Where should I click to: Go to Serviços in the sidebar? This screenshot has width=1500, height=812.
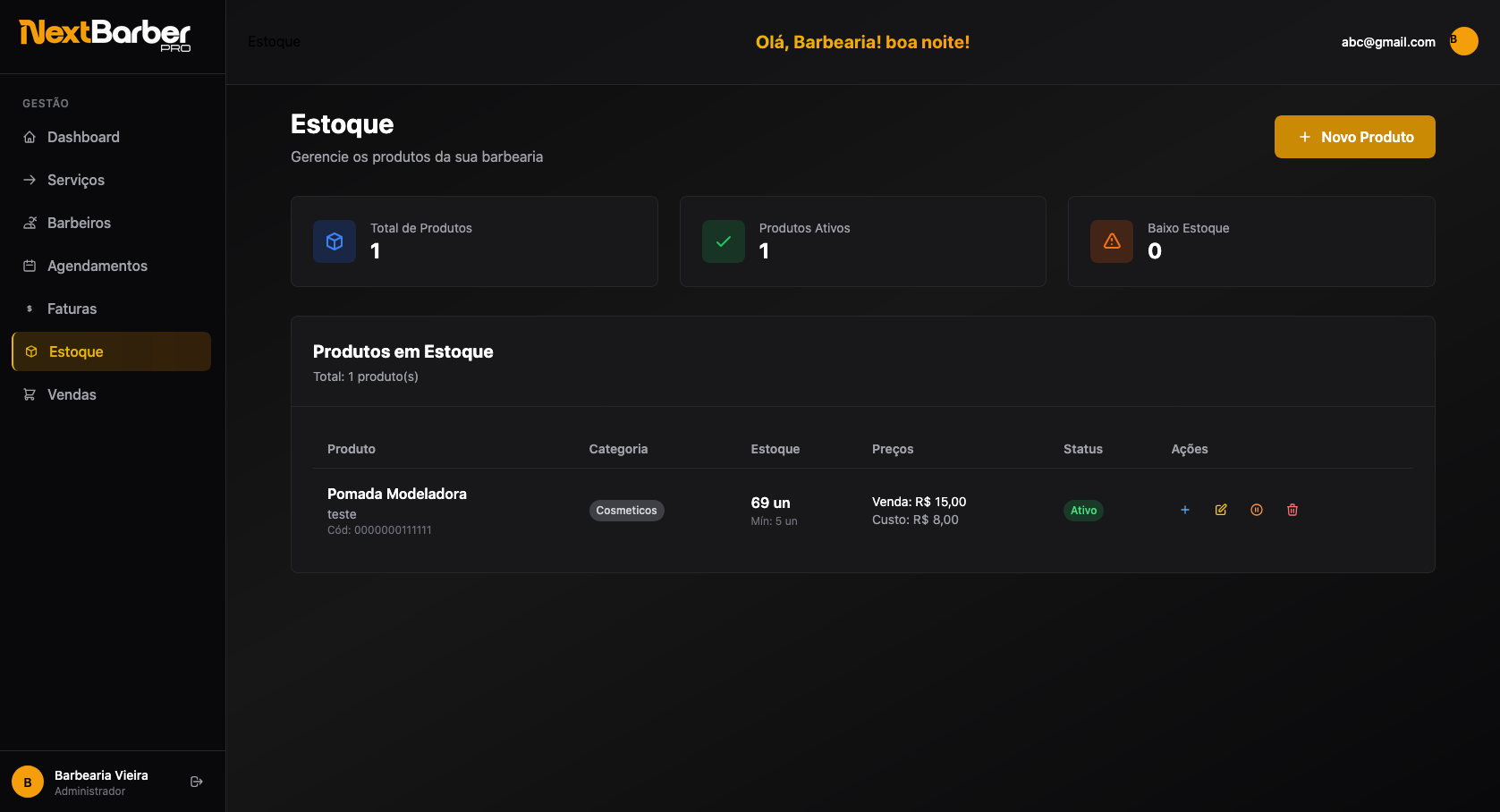[x=76, y=180]
